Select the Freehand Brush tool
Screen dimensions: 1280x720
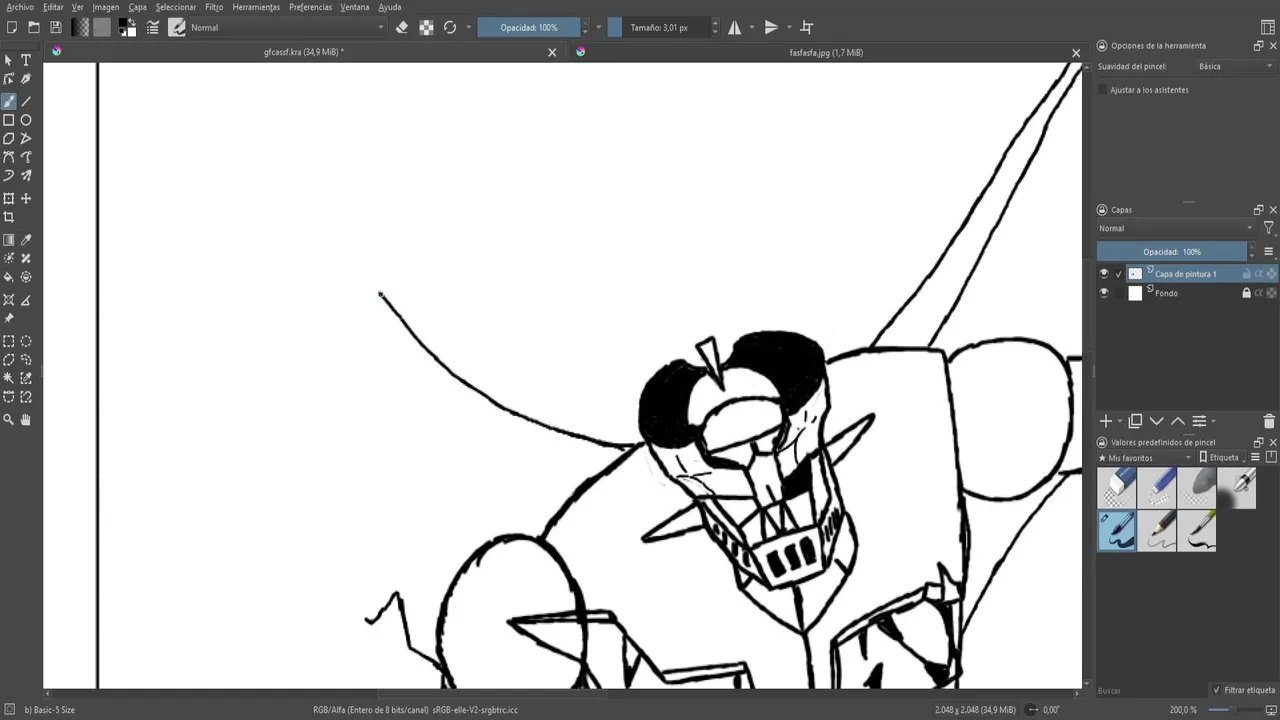(9, 102)
